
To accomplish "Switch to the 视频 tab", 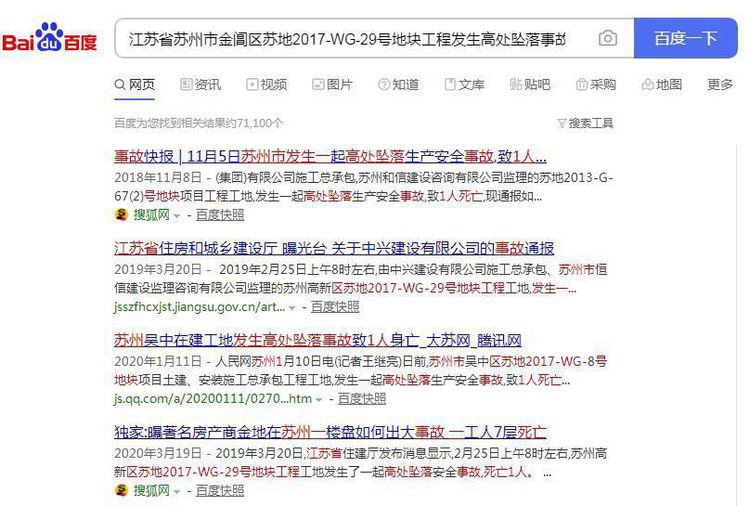I will pos(266,85).
